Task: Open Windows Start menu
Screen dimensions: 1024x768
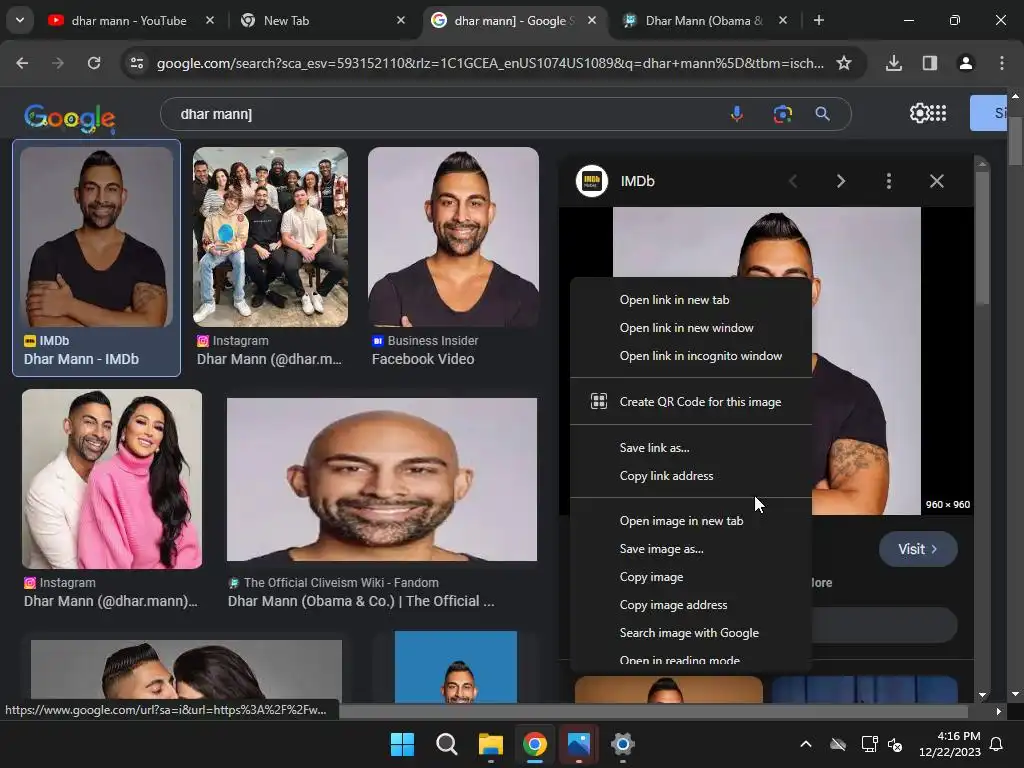Action: point(402,744)
